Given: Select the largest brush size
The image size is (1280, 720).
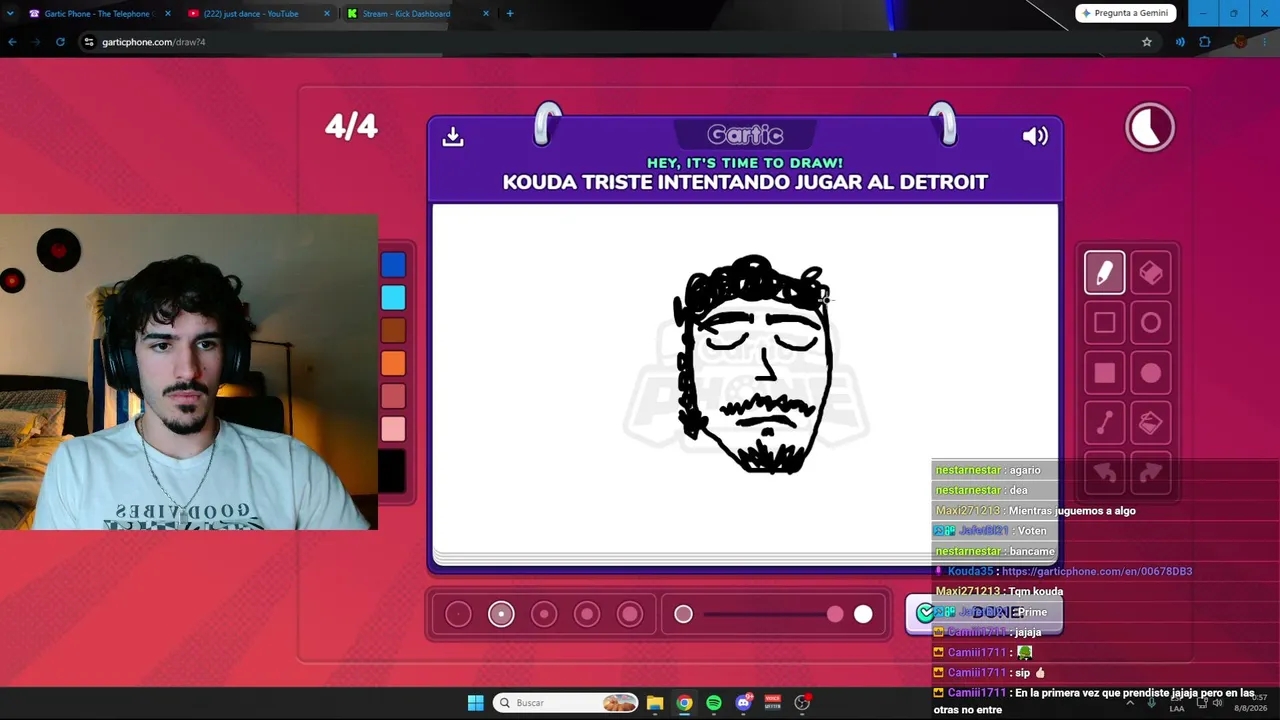Looking at the screenshot, I should (630, 614).
